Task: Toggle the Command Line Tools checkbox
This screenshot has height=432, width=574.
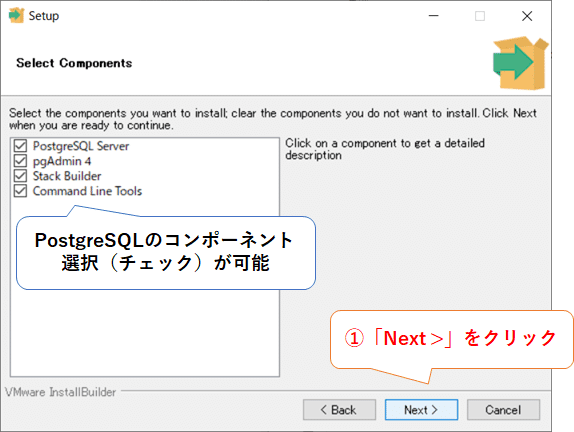Action: pos(20,191)
